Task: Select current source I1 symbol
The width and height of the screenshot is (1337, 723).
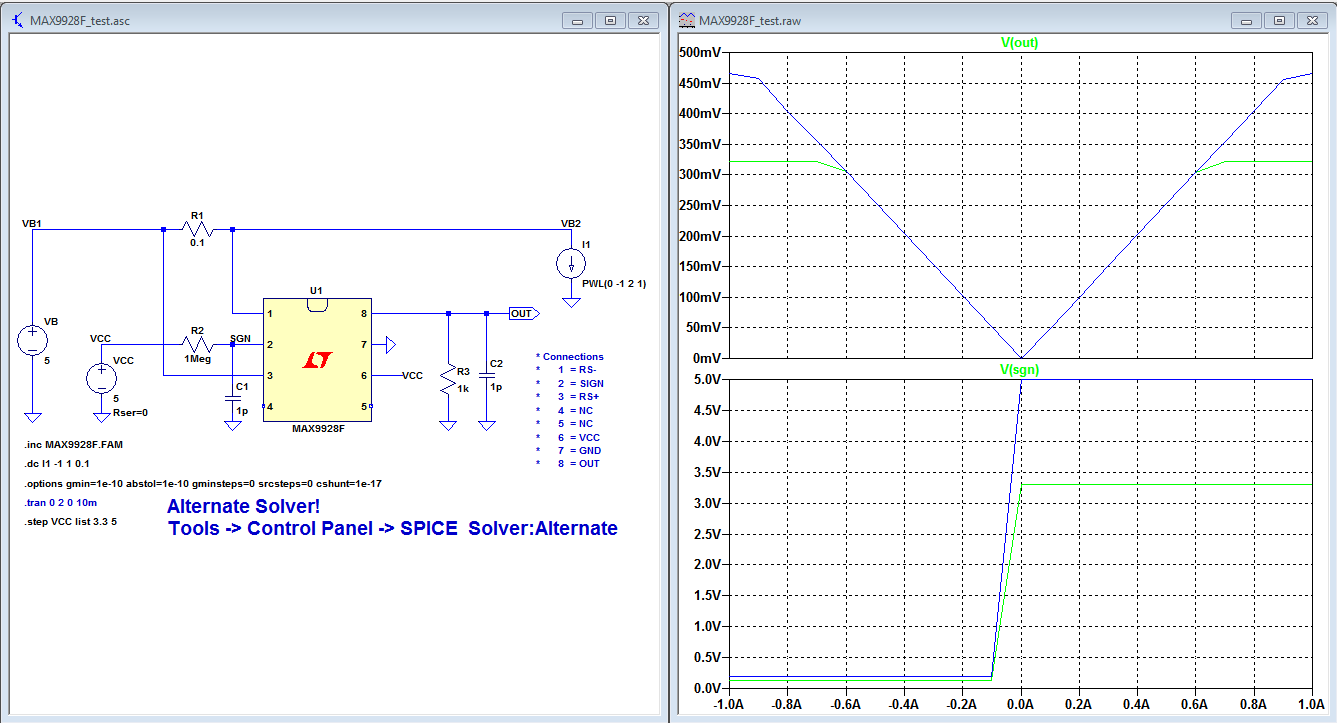Action: pos(571,264)
